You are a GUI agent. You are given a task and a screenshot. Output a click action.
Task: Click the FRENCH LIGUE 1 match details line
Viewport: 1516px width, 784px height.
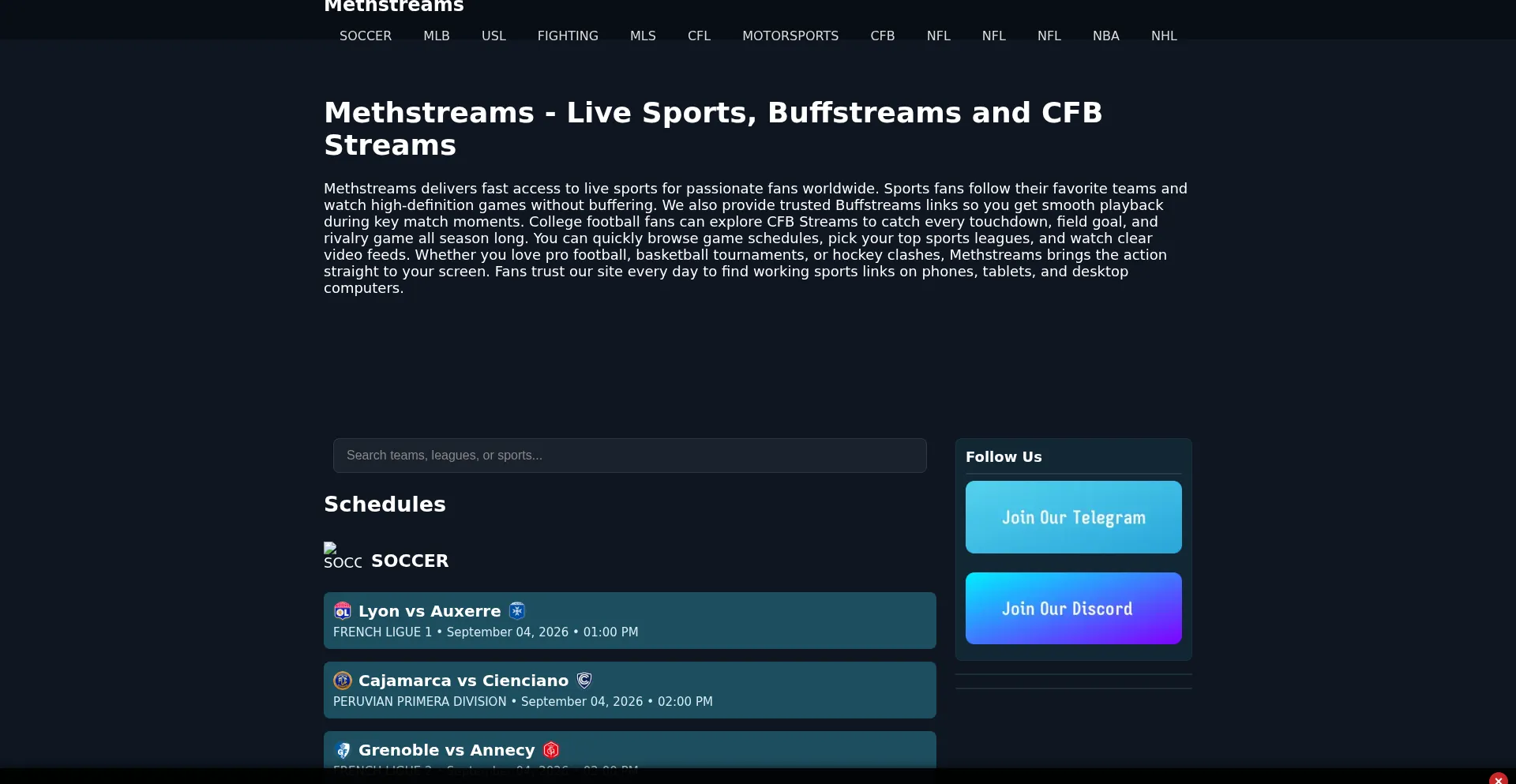[x=486, y=632]
